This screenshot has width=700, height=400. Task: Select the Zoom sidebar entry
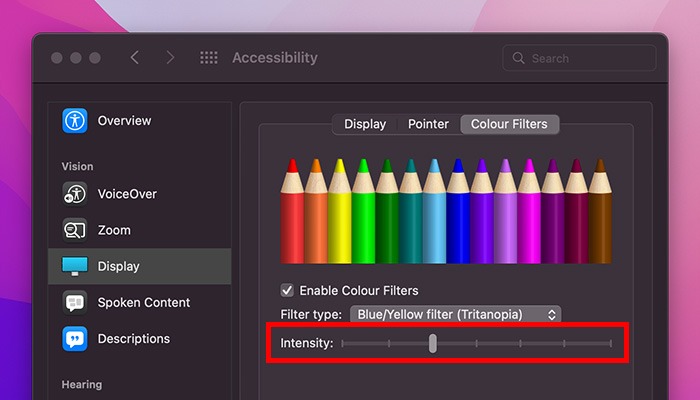click(x=140, y=230)
